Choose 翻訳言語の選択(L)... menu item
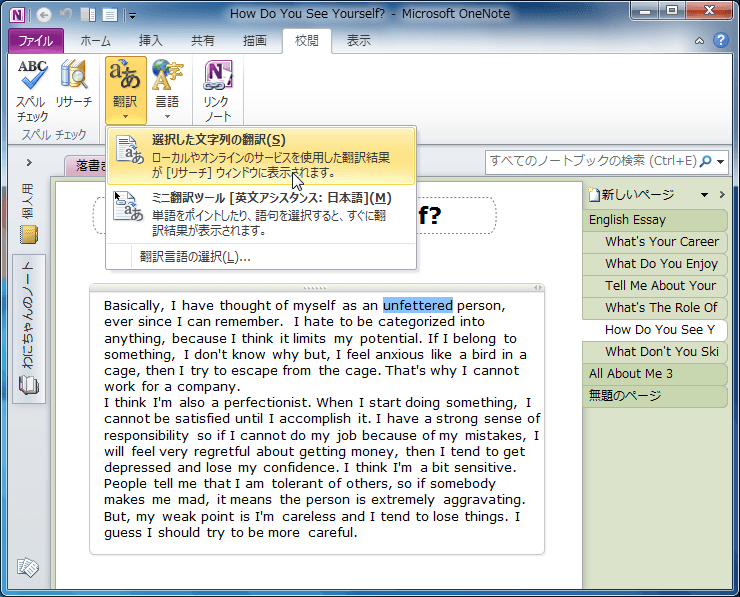 click(x=261, y=257)
